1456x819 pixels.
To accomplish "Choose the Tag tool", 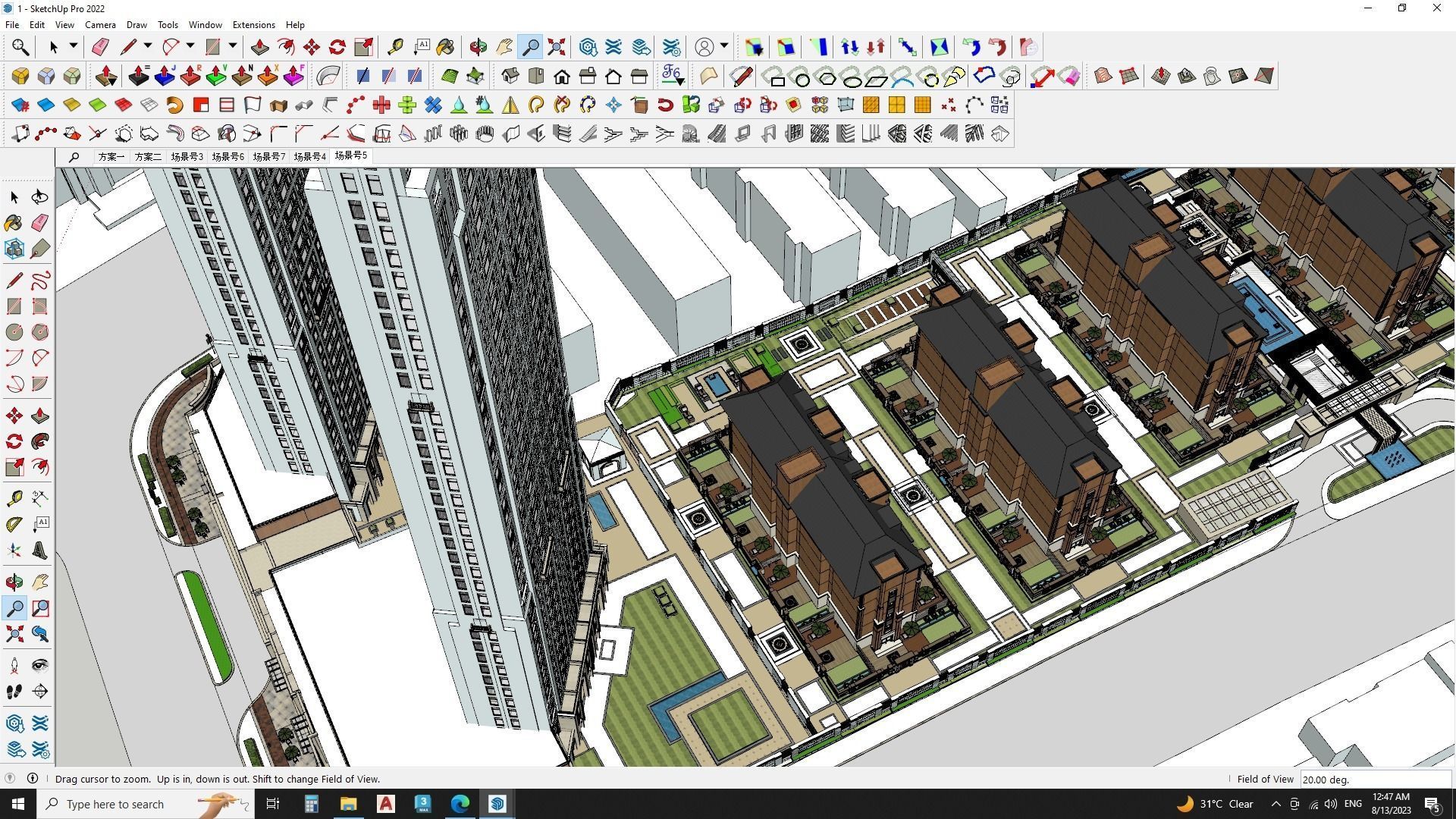I will (39, 249).
